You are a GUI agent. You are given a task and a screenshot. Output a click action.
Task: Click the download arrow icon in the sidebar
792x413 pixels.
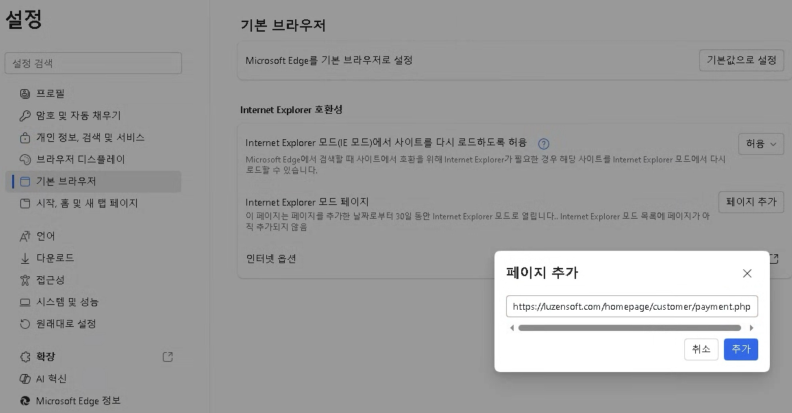pyautogui.click(x=26, y=258)
